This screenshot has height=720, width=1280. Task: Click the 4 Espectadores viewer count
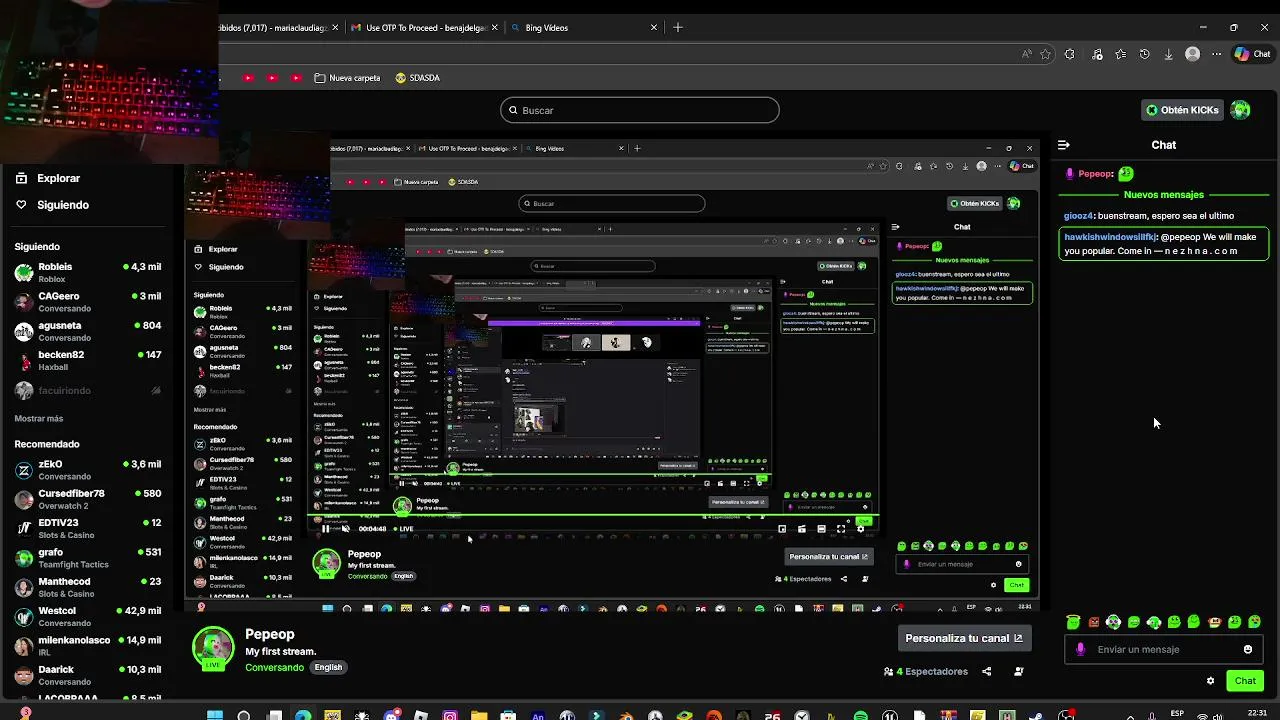coord(926,672)
